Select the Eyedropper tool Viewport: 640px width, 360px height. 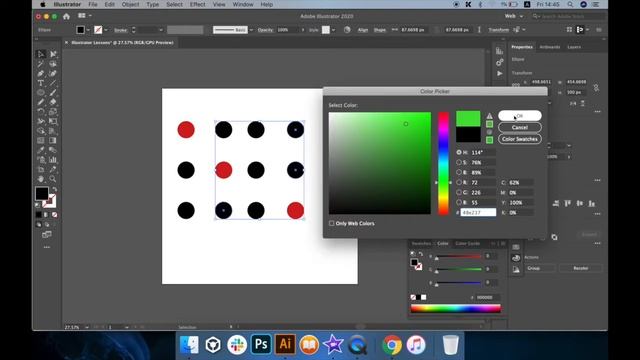pyautogui.click(x=41, y=150)
